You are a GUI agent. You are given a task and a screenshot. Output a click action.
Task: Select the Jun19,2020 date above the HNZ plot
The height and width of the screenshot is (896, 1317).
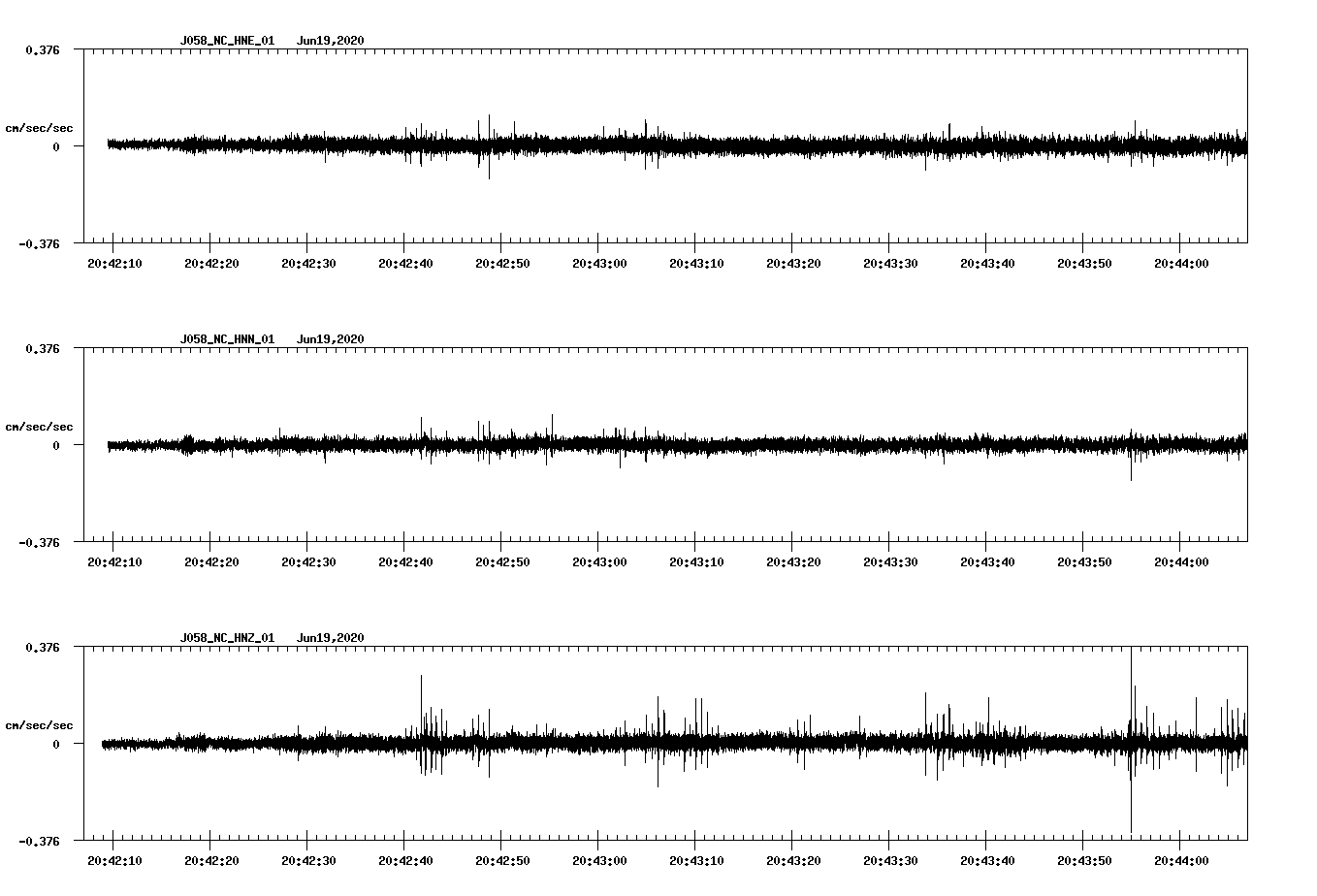pos(330,638)
